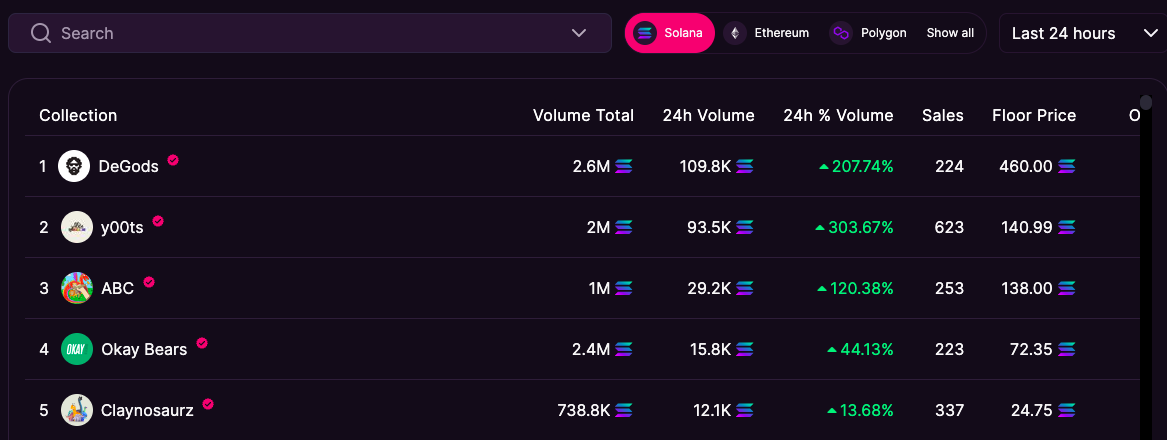Click the verified badge next to Claynosaurz
1167x440 pixels.
coord(208,404)
